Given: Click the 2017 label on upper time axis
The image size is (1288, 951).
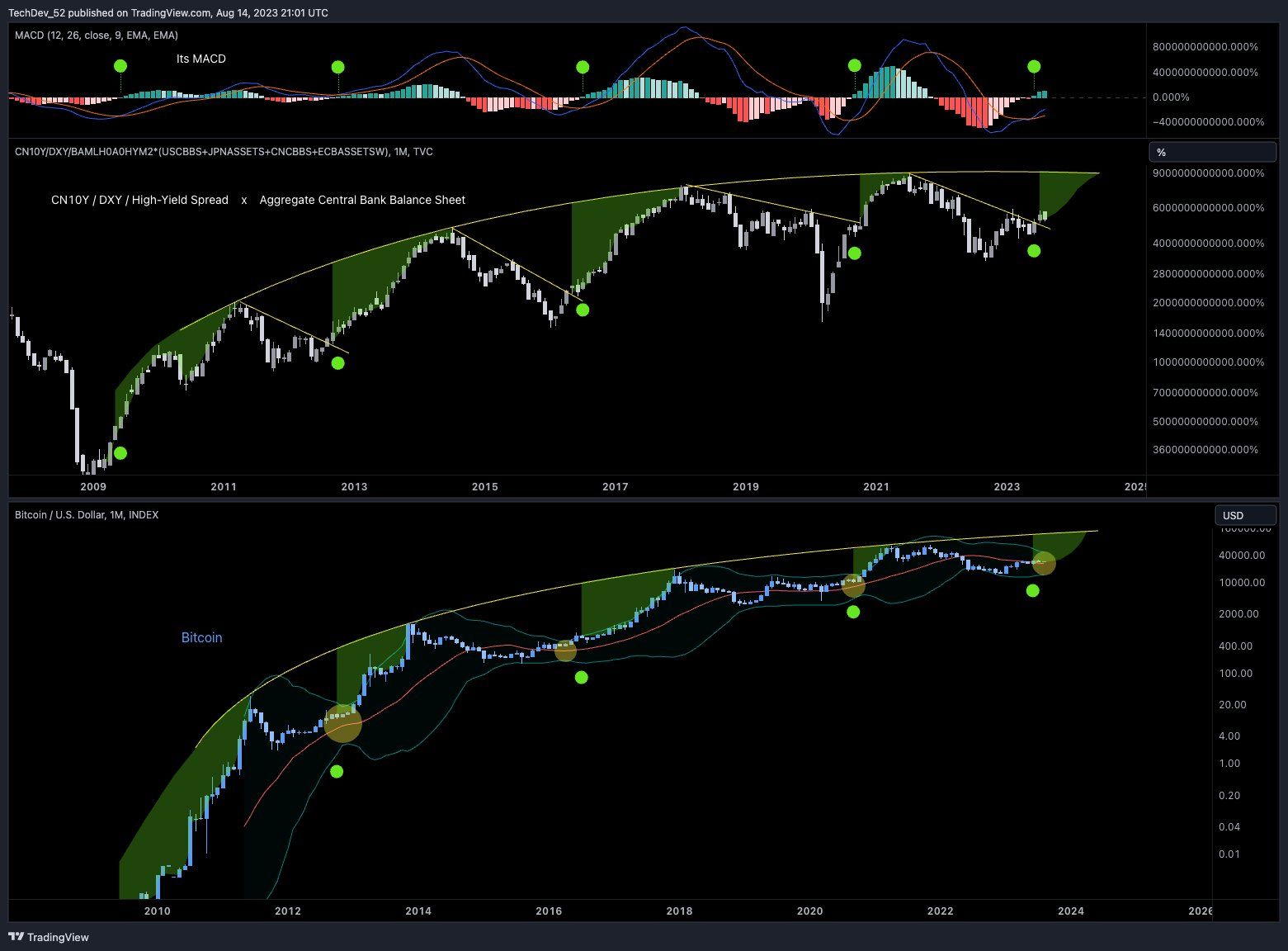Looking at the screenshot, I should pyautogui.click(x=616, y=486).
